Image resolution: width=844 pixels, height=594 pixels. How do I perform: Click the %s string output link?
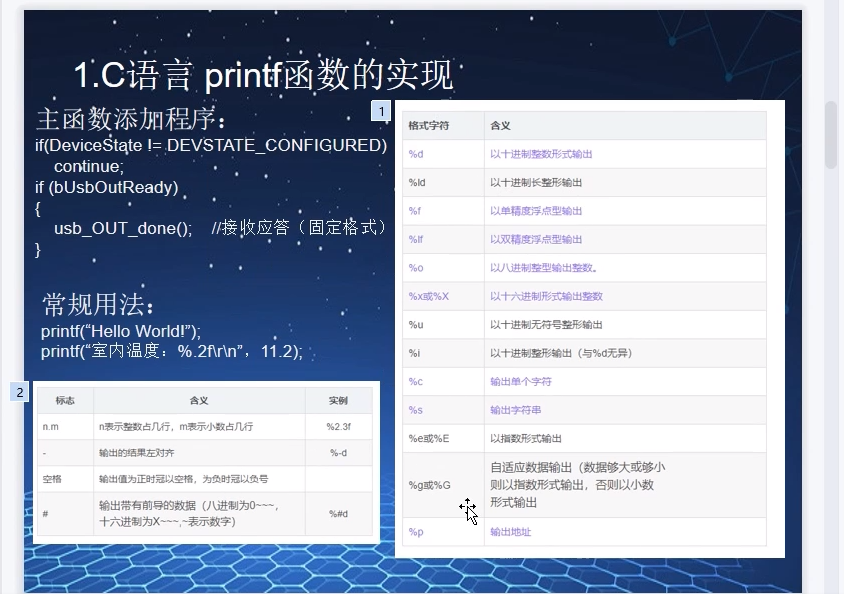[x=416, y=410]
